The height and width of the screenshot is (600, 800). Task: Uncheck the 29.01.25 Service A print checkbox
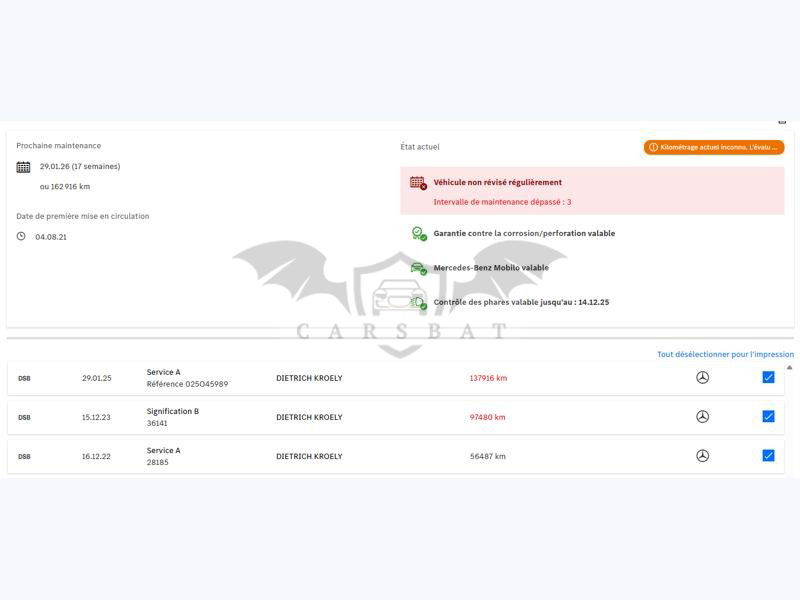coord(768,378)
